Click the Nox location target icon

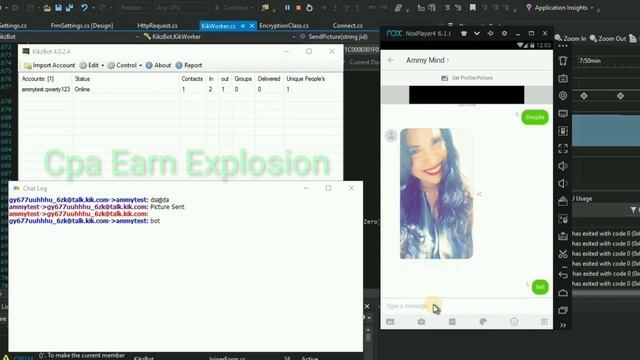coord(563,96)
